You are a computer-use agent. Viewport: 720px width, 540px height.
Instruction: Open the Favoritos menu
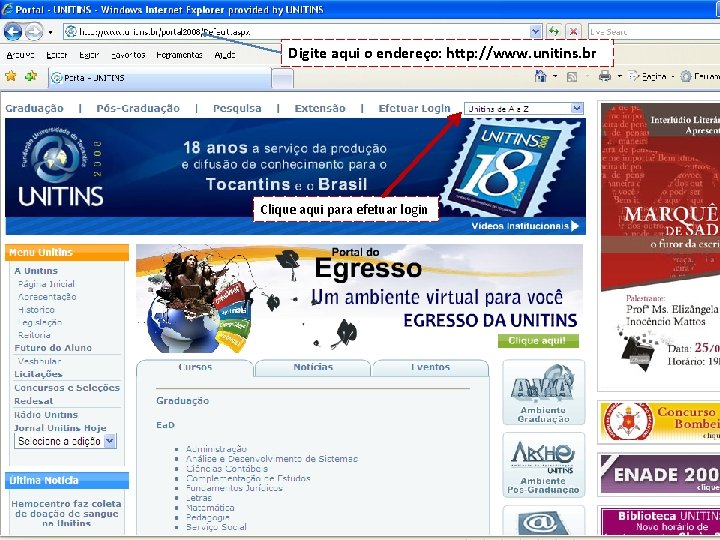point(128,55)
